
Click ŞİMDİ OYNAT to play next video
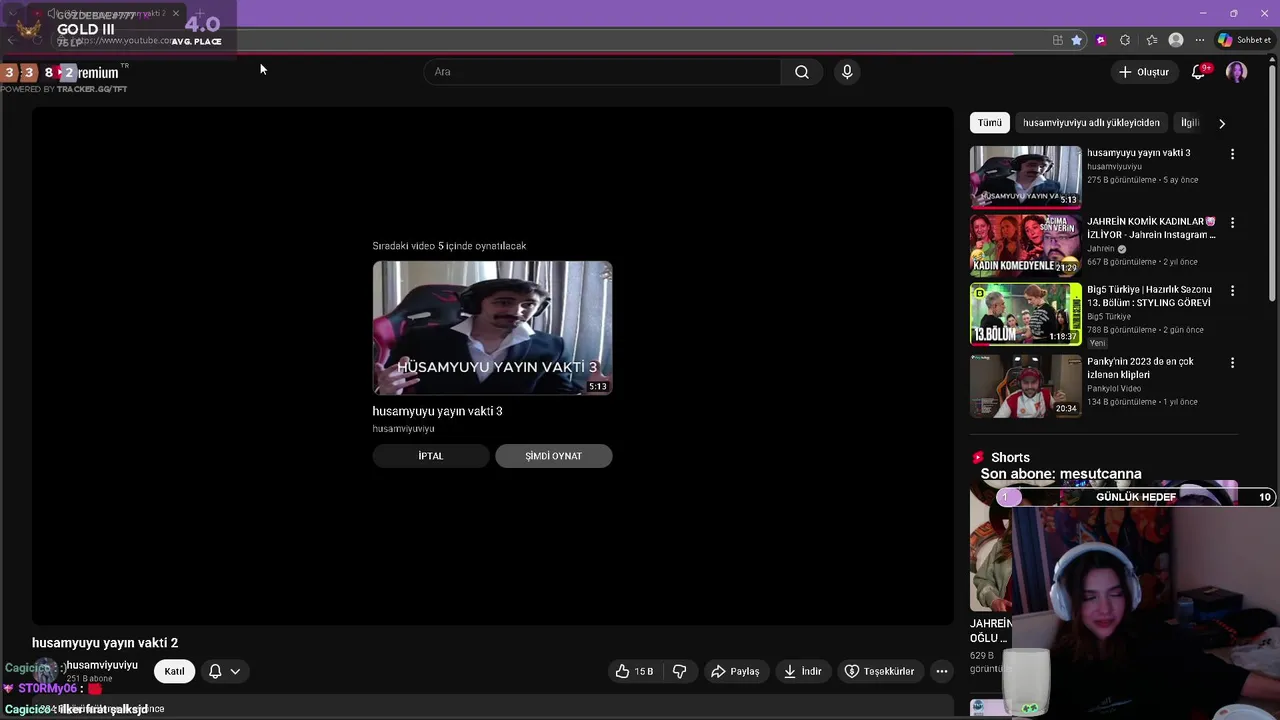553,456
